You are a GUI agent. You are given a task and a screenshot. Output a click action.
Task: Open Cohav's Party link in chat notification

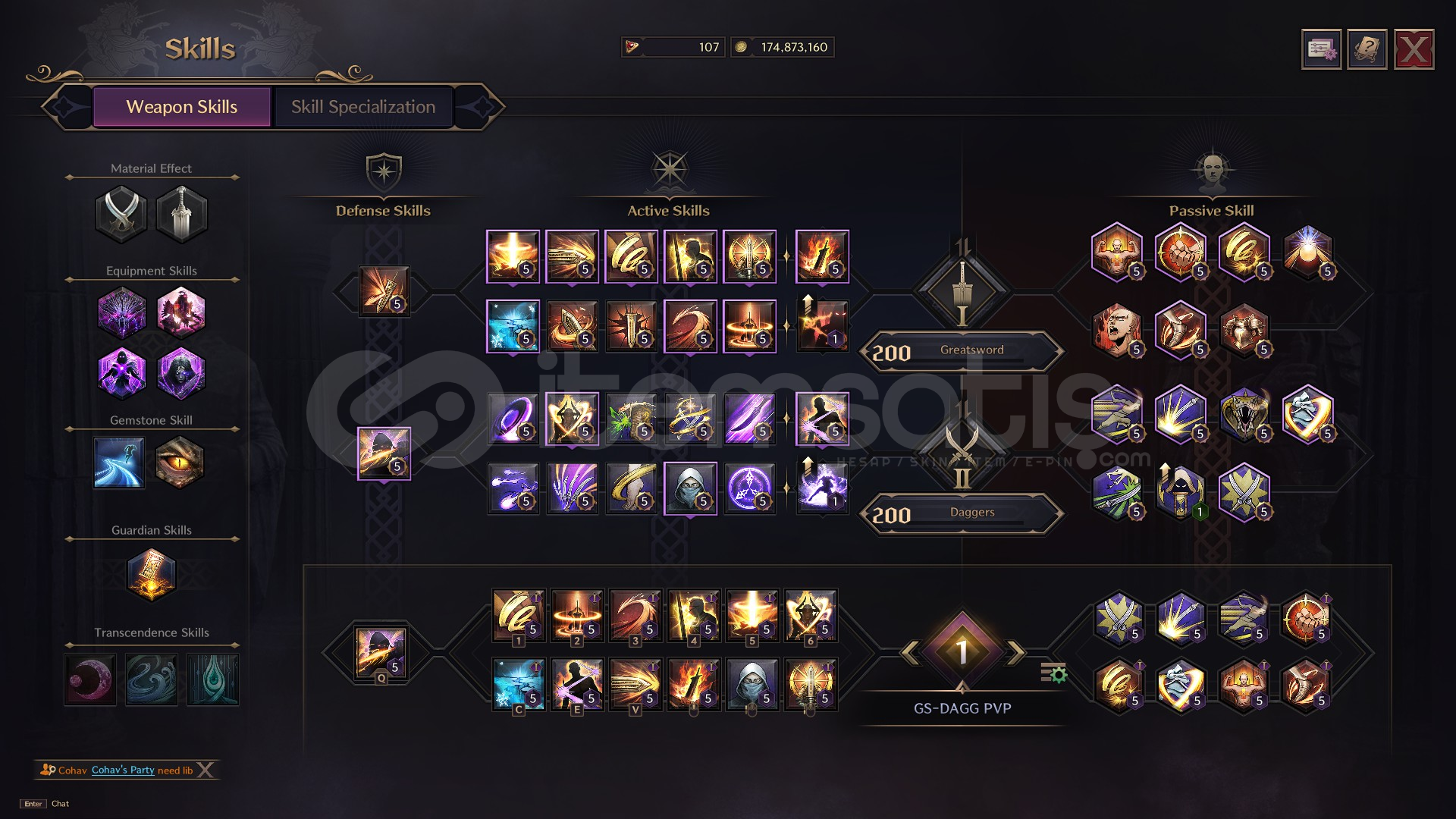coord(123,770)
